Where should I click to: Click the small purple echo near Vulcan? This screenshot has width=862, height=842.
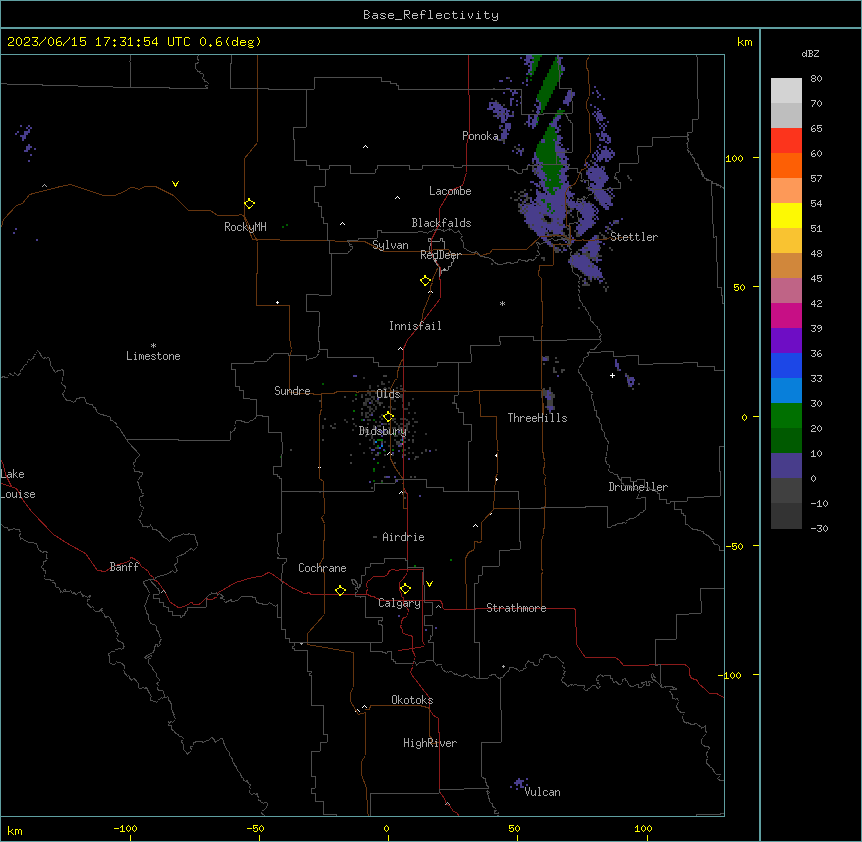tap(519, 783)
